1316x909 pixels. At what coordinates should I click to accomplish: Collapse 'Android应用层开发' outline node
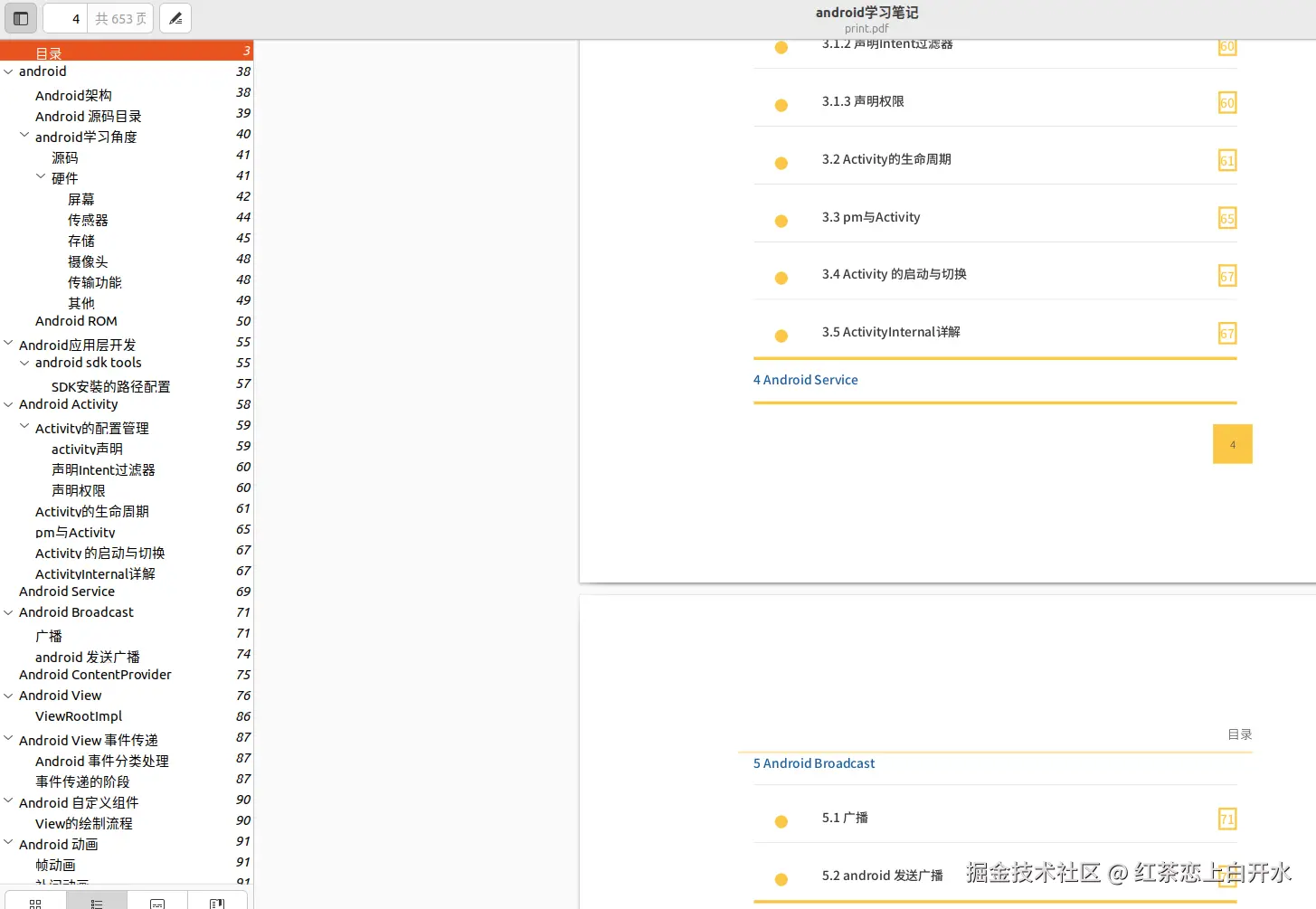coord(8,344)
